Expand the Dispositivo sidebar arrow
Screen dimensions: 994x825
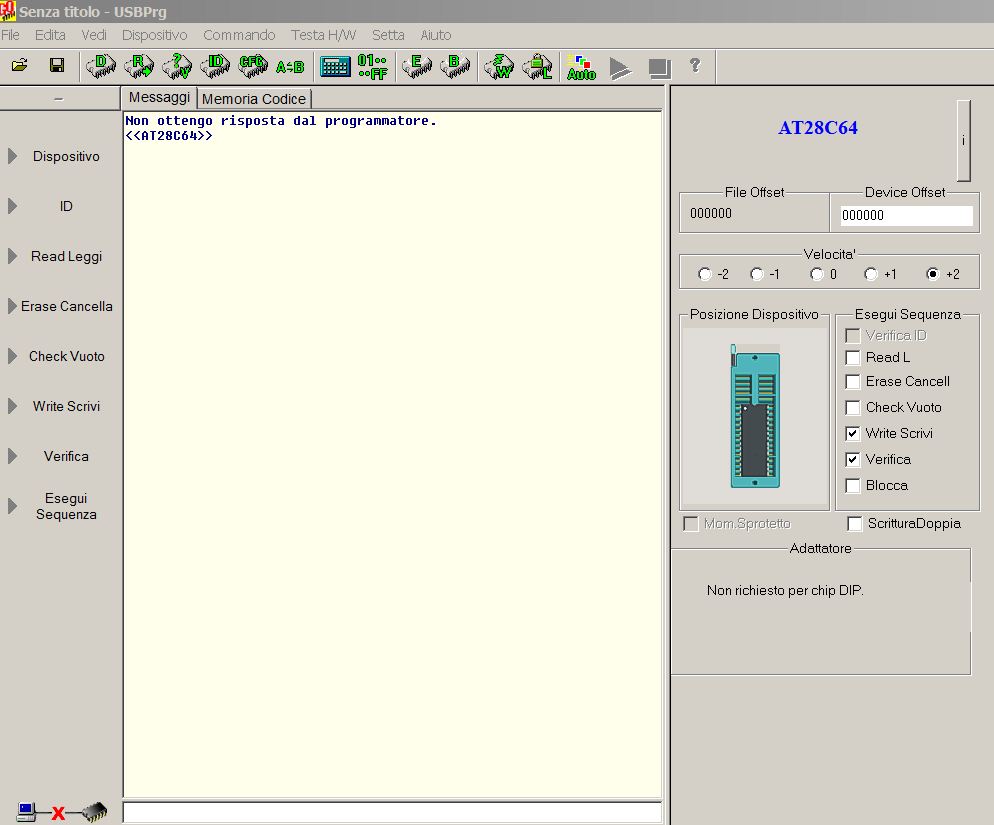[x=12, y=156]
